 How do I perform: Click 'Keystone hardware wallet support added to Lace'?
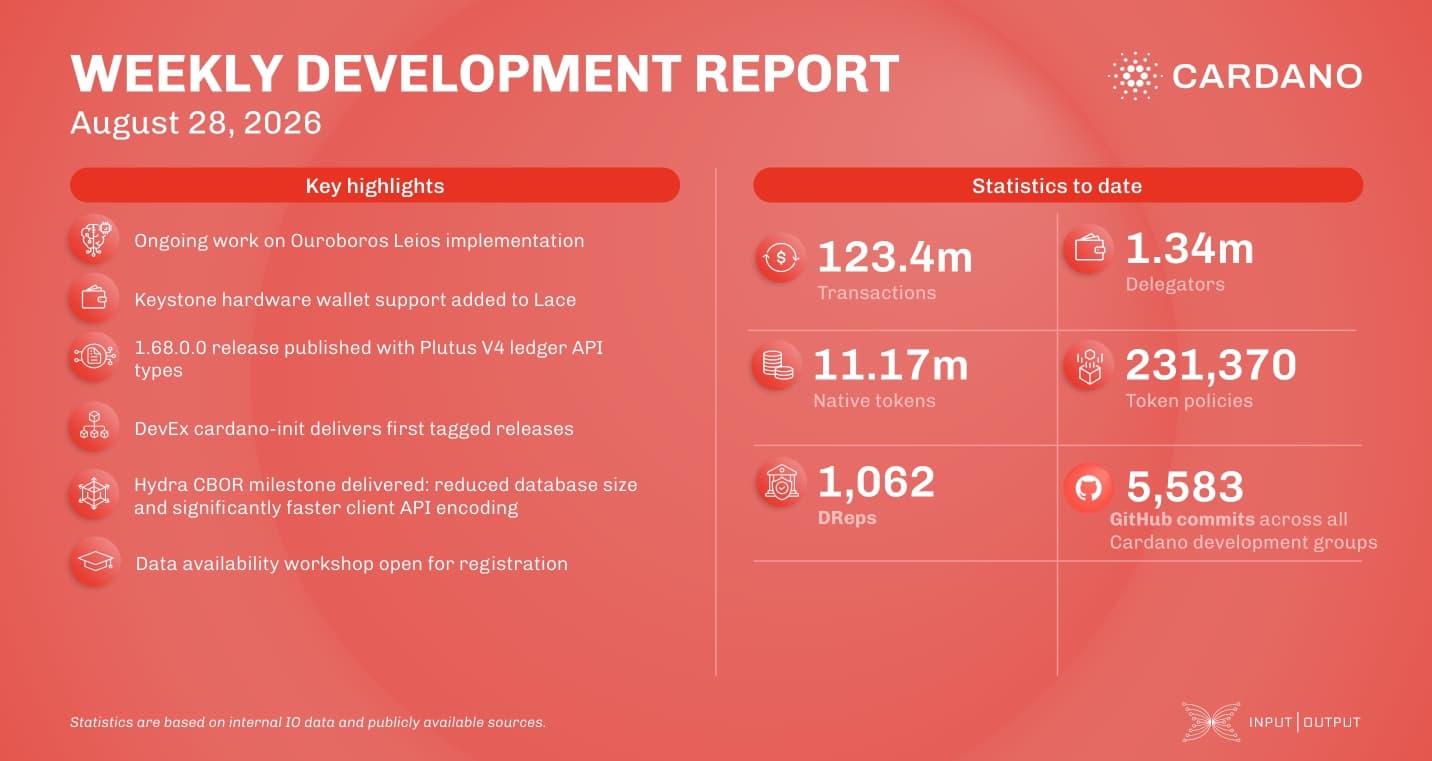point(355,299)
